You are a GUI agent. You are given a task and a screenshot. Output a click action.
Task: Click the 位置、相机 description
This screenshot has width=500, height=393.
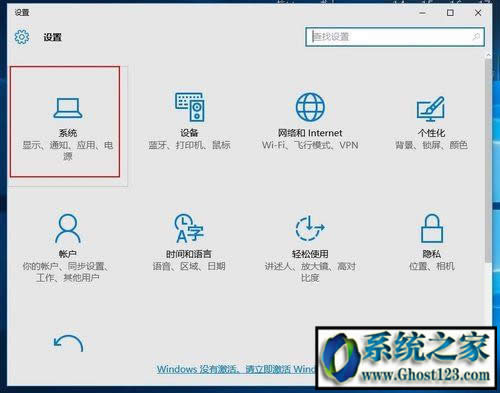tap(432, 266)
